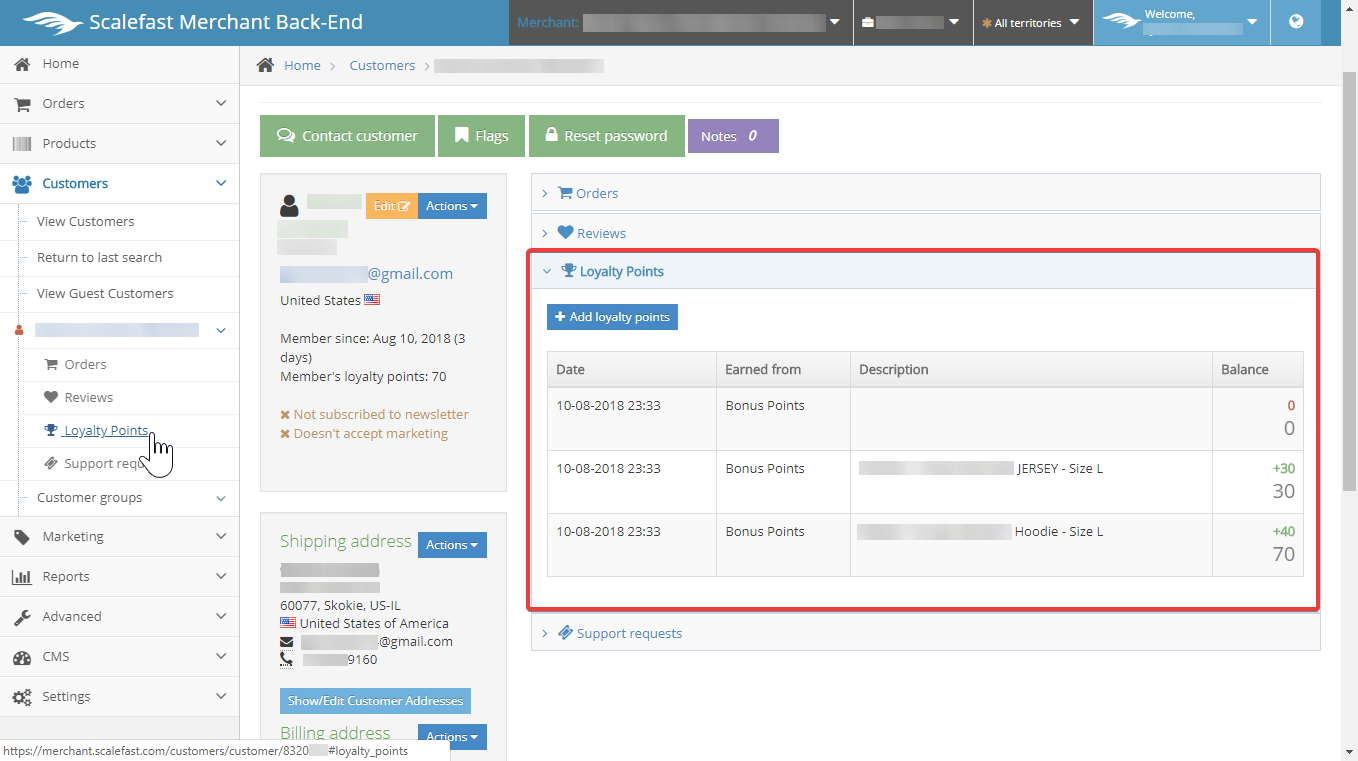Click the Home house icon in breadcrumb
1358x761 pixels.
pos(265,65)
